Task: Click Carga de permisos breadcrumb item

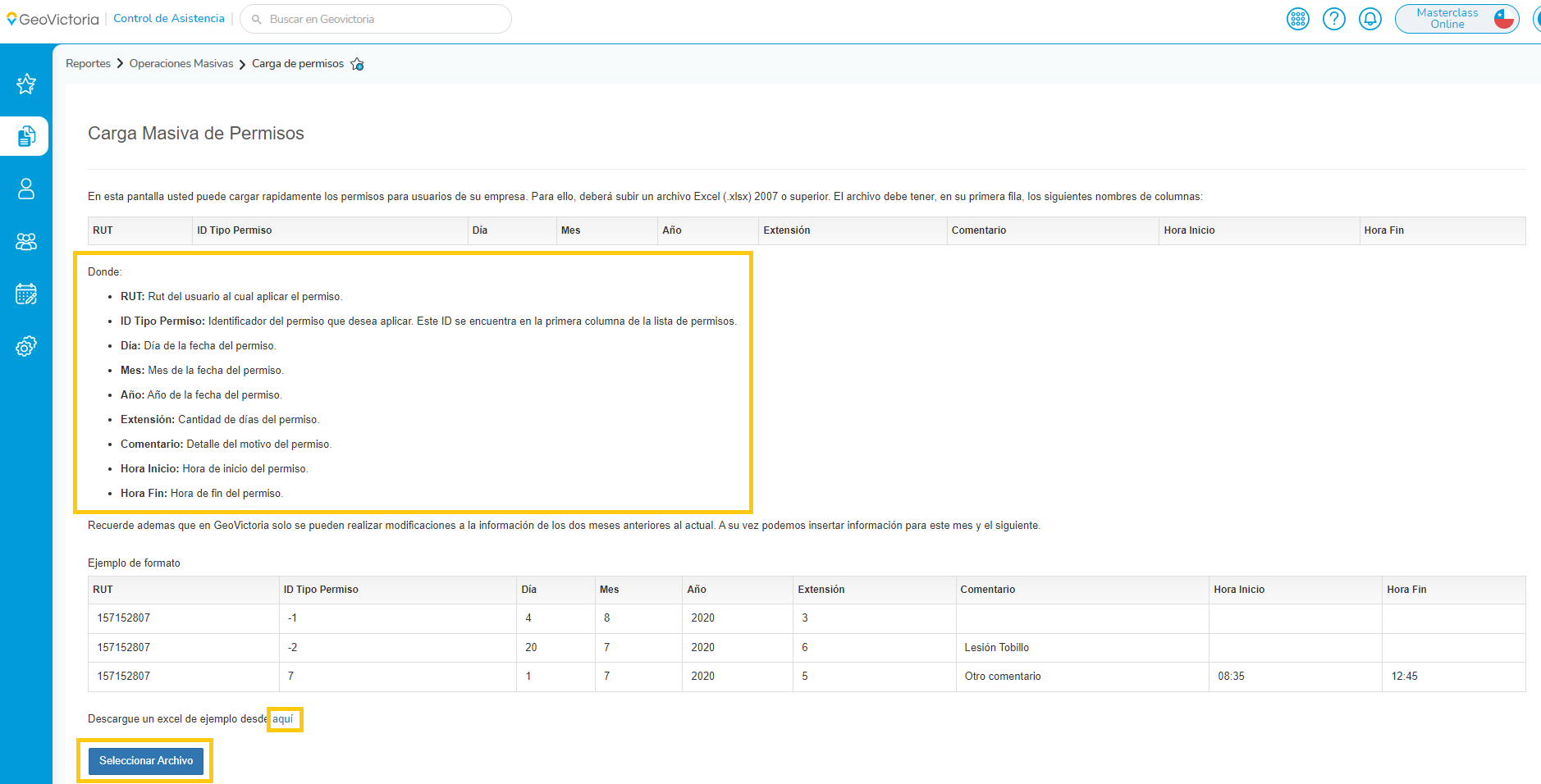Action: [298, 64]
